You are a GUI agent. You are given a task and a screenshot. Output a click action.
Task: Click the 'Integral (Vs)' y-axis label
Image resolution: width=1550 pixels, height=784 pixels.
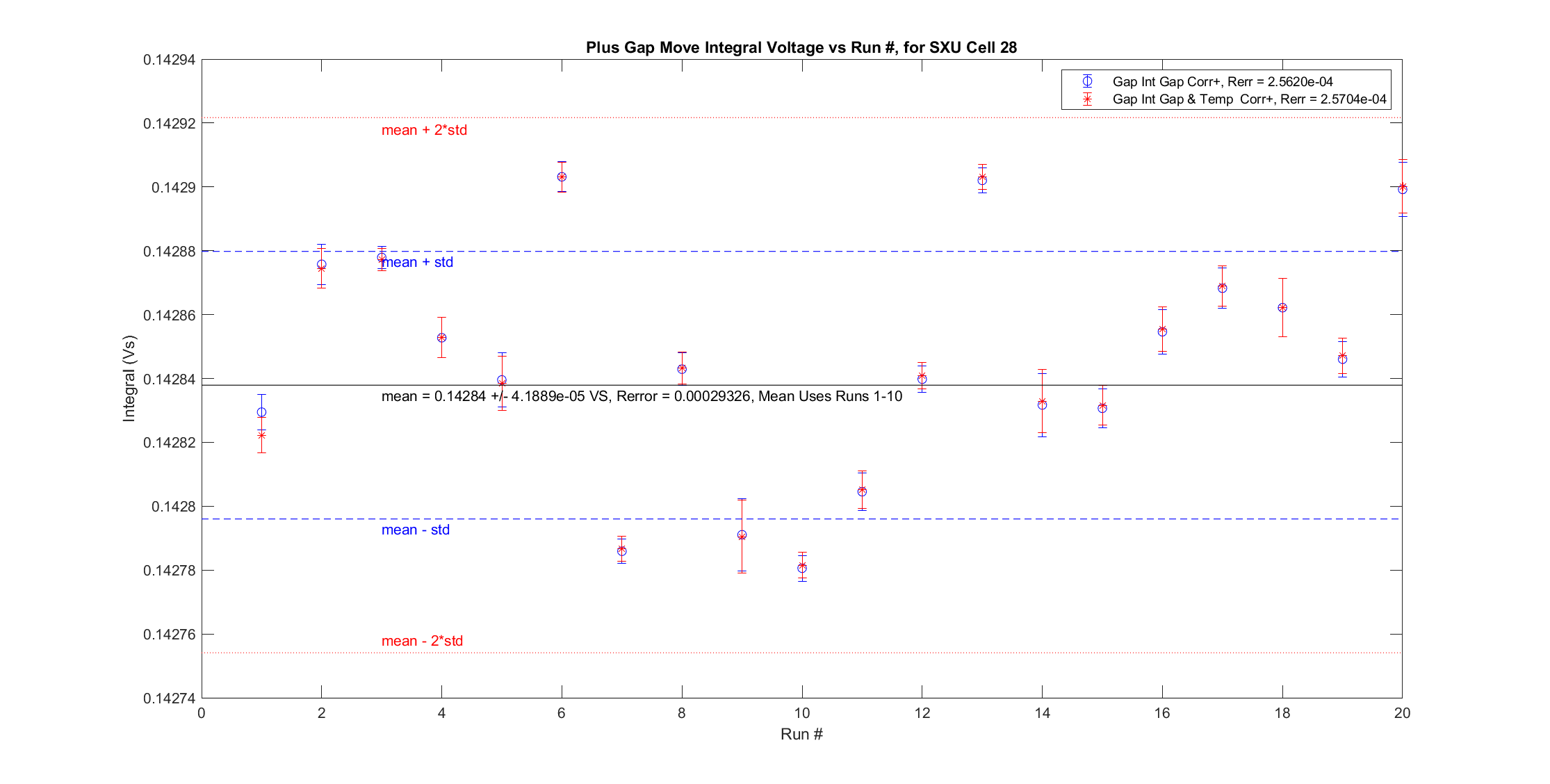coord(129,379)
